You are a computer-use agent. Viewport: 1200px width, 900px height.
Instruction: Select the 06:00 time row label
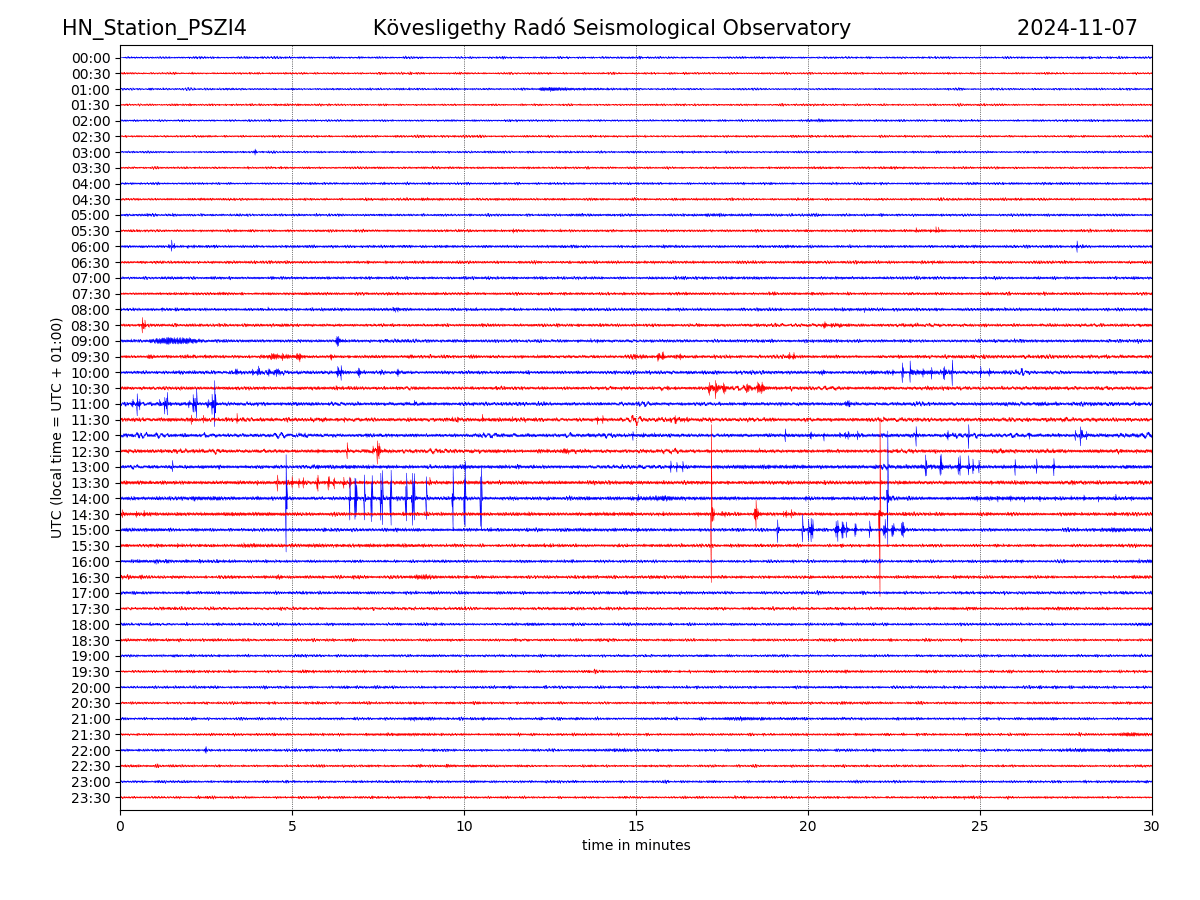[91, 247]
